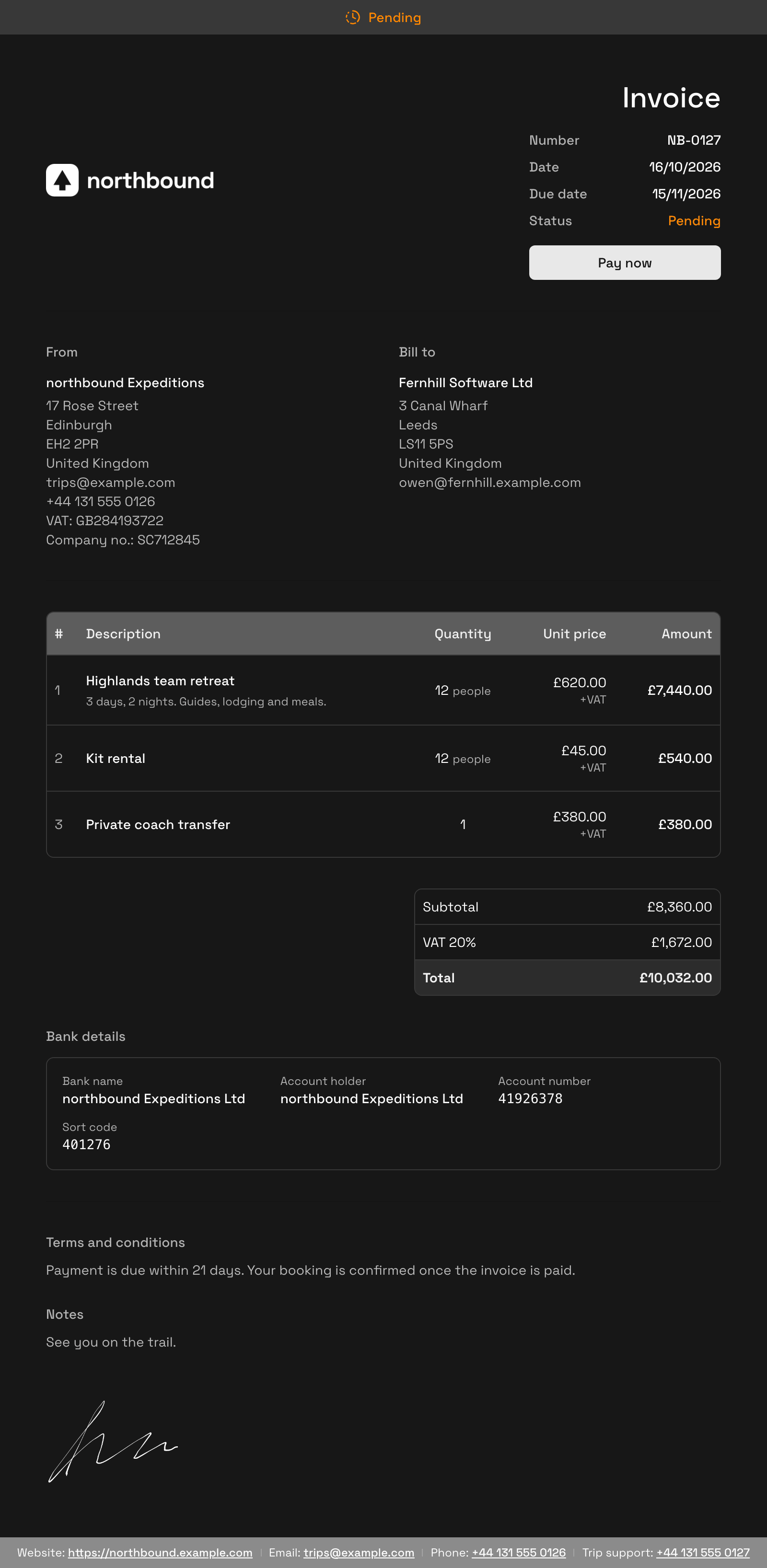Click the Pay now button
The height and width of the screenshot is (1568, 767).
tap(625, 263)
